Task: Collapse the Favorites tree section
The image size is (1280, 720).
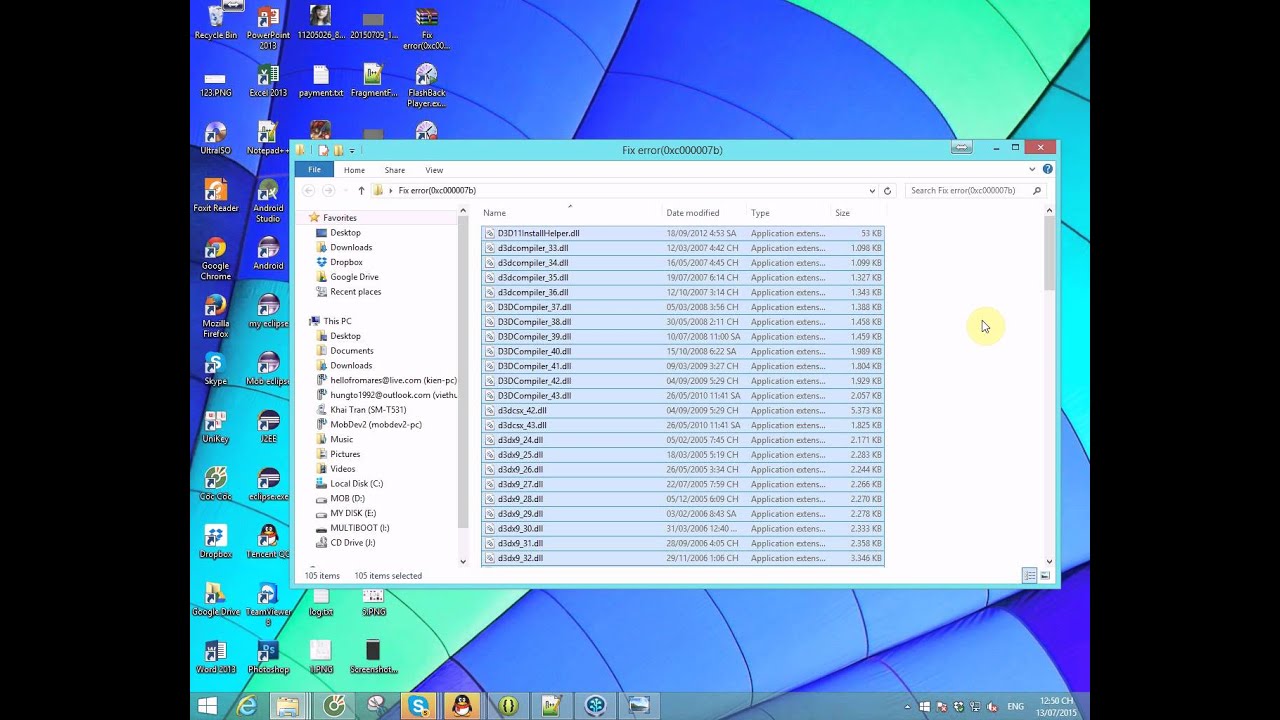Action: pos(302,217)
